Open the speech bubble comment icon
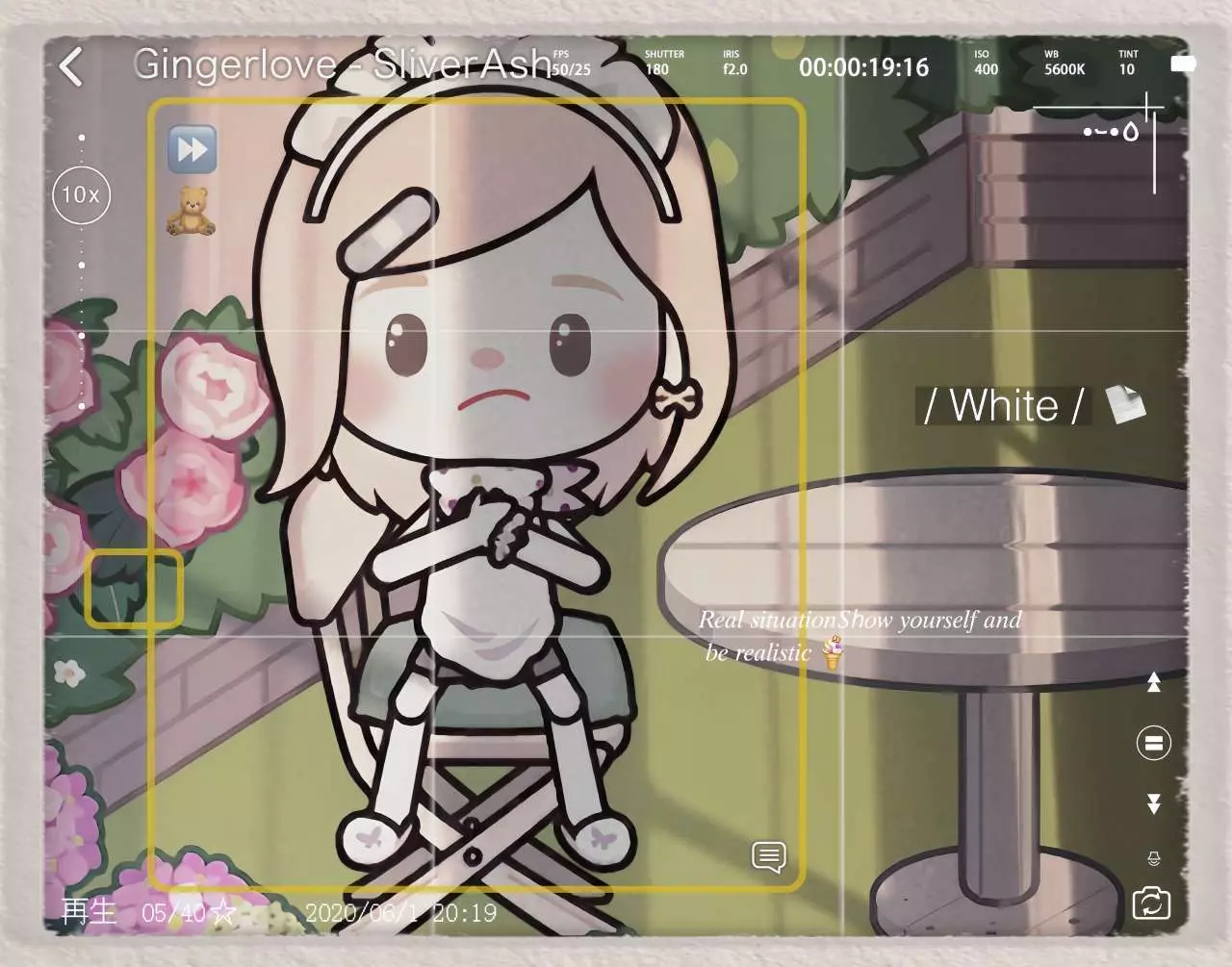This screenshot has width=1232, height=967. 768,856
